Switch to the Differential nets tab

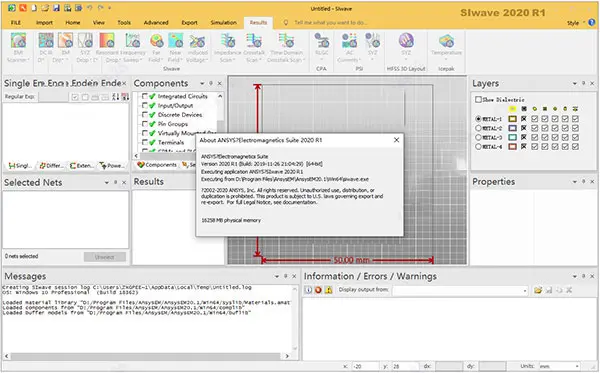(51, 166)
